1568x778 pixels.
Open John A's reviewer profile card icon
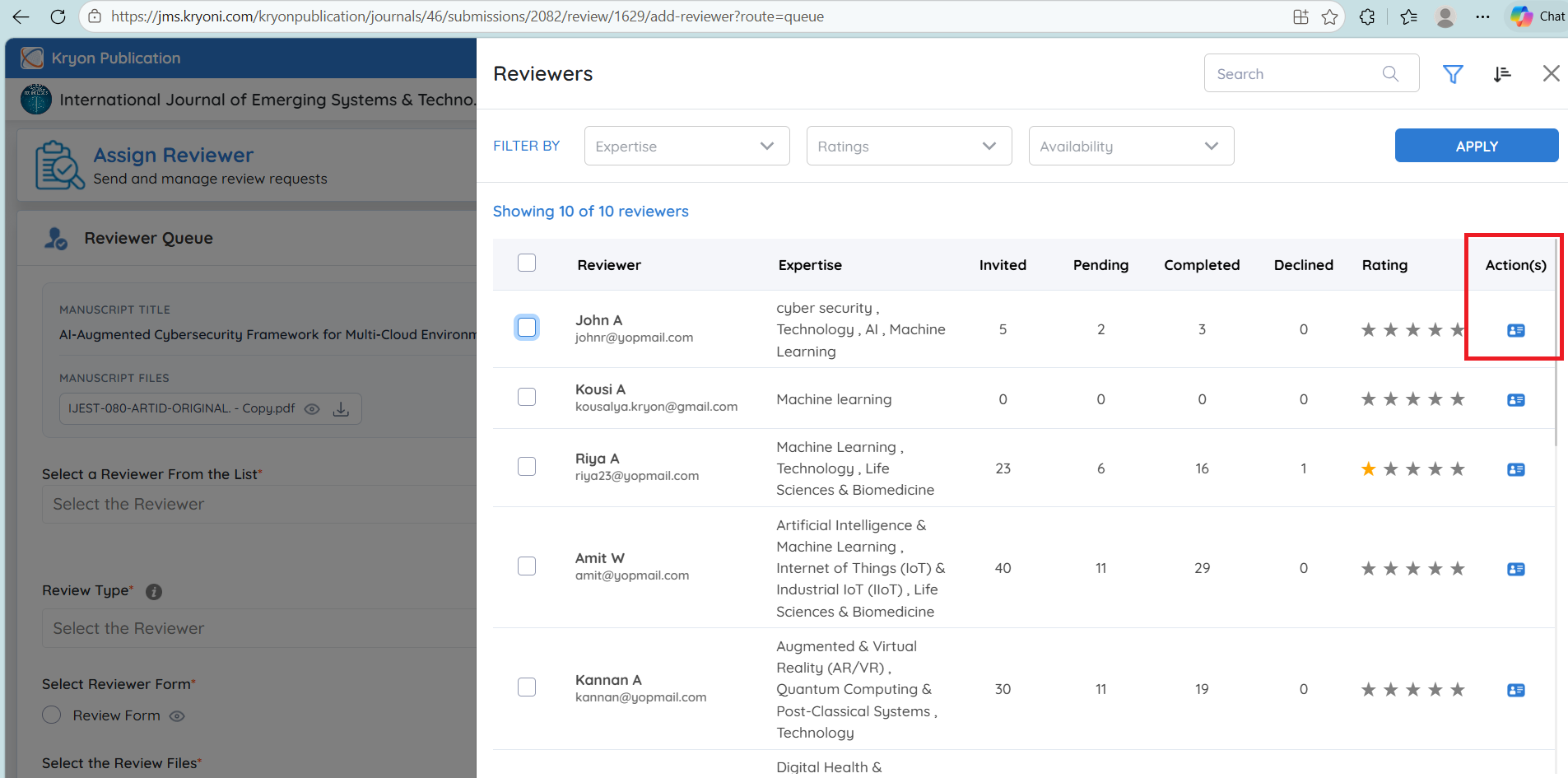(x=1516, y=330)
